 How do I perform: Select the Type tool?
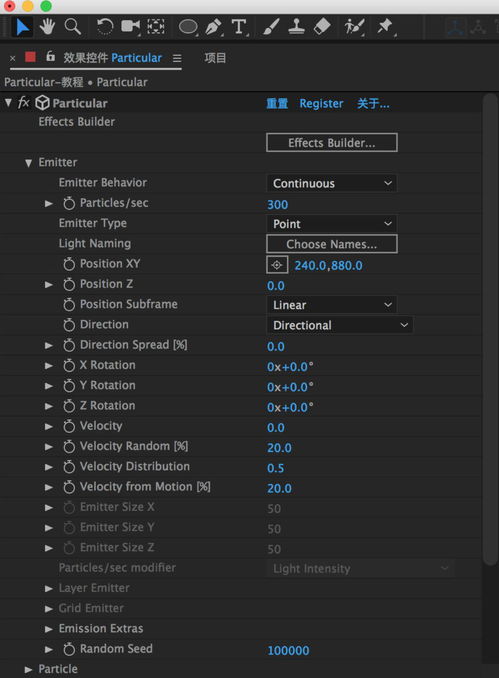239,27
